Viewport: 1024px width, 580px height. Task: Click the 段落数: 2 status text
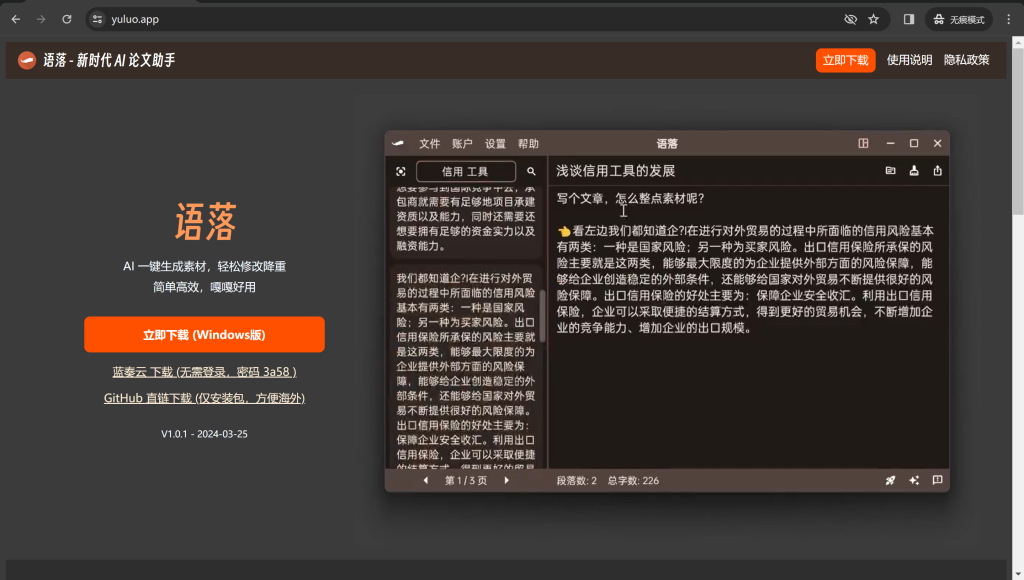point(577,481)
